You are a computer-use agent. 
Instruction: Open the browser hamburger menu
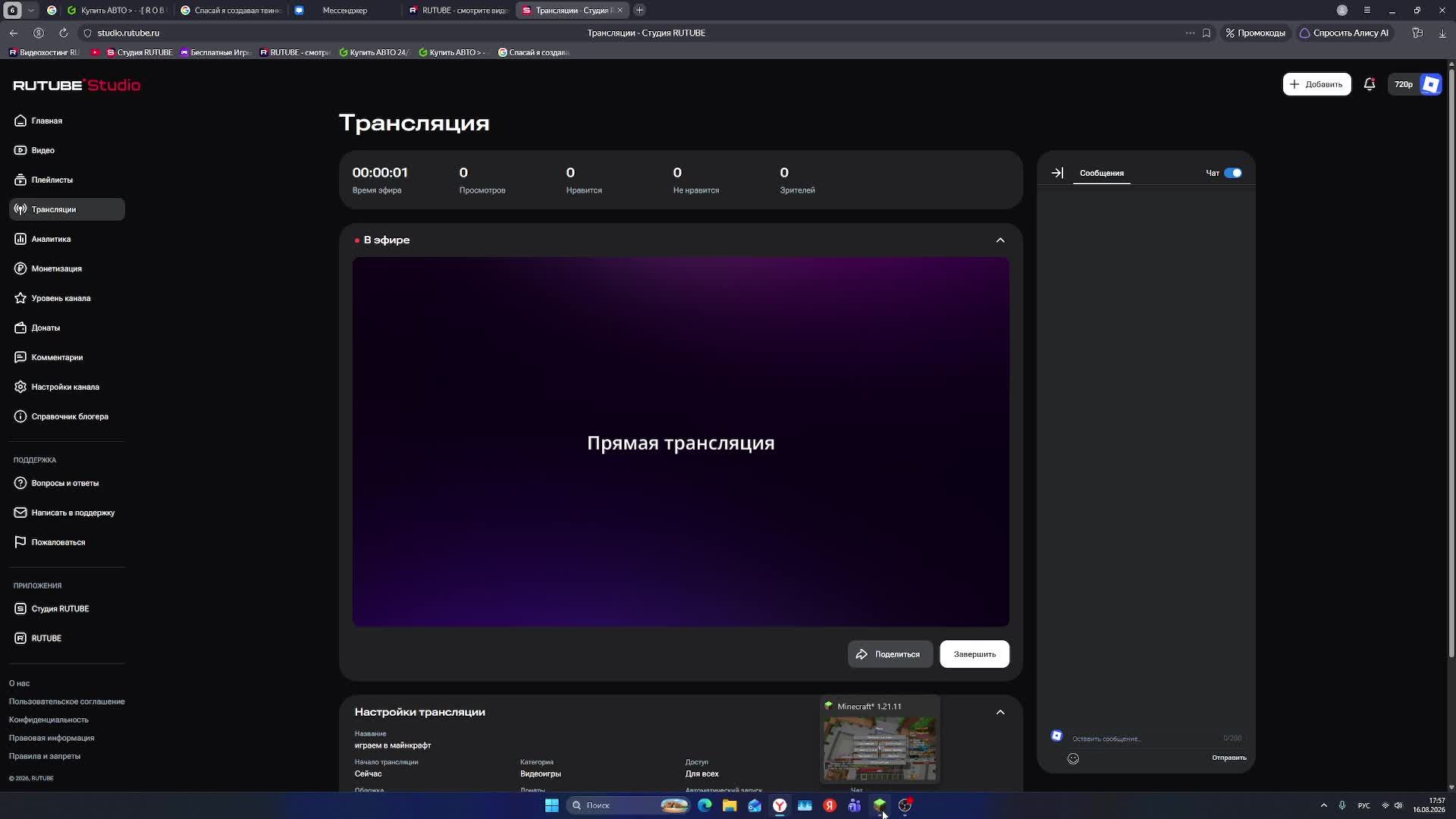1367,11
